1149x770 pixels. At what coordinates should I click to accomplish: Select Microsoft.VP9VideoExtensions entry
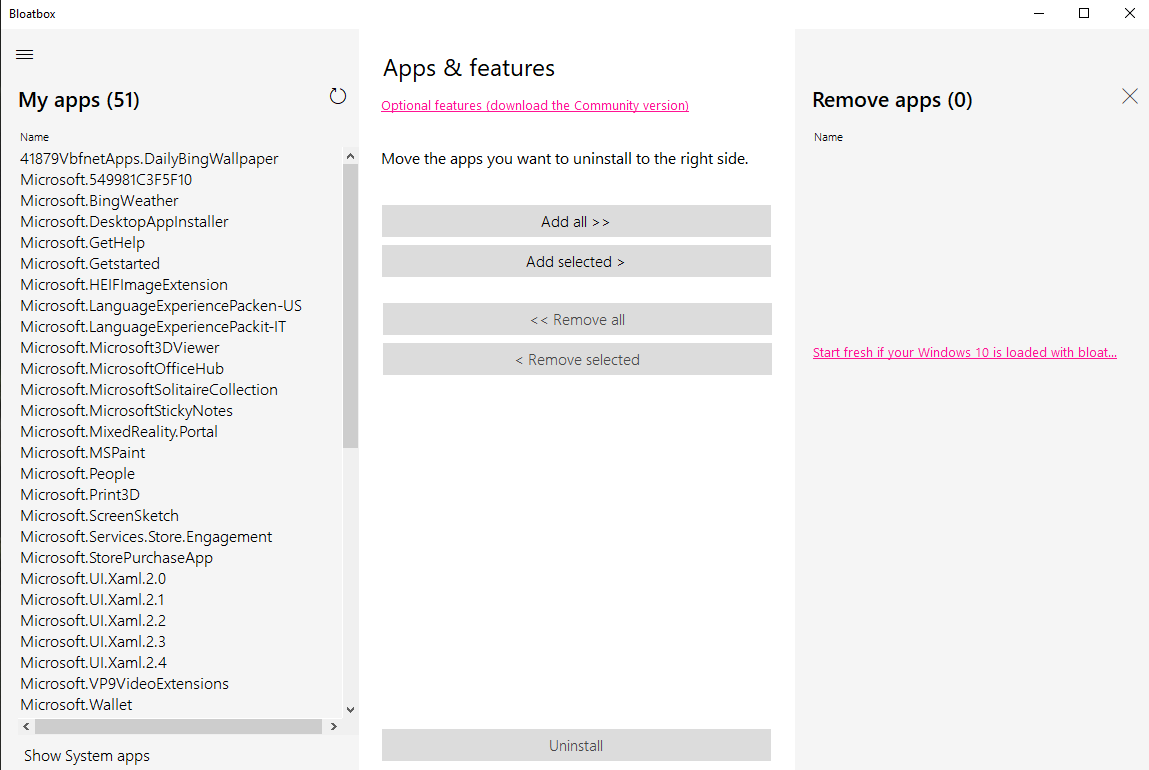pos(125,684)
